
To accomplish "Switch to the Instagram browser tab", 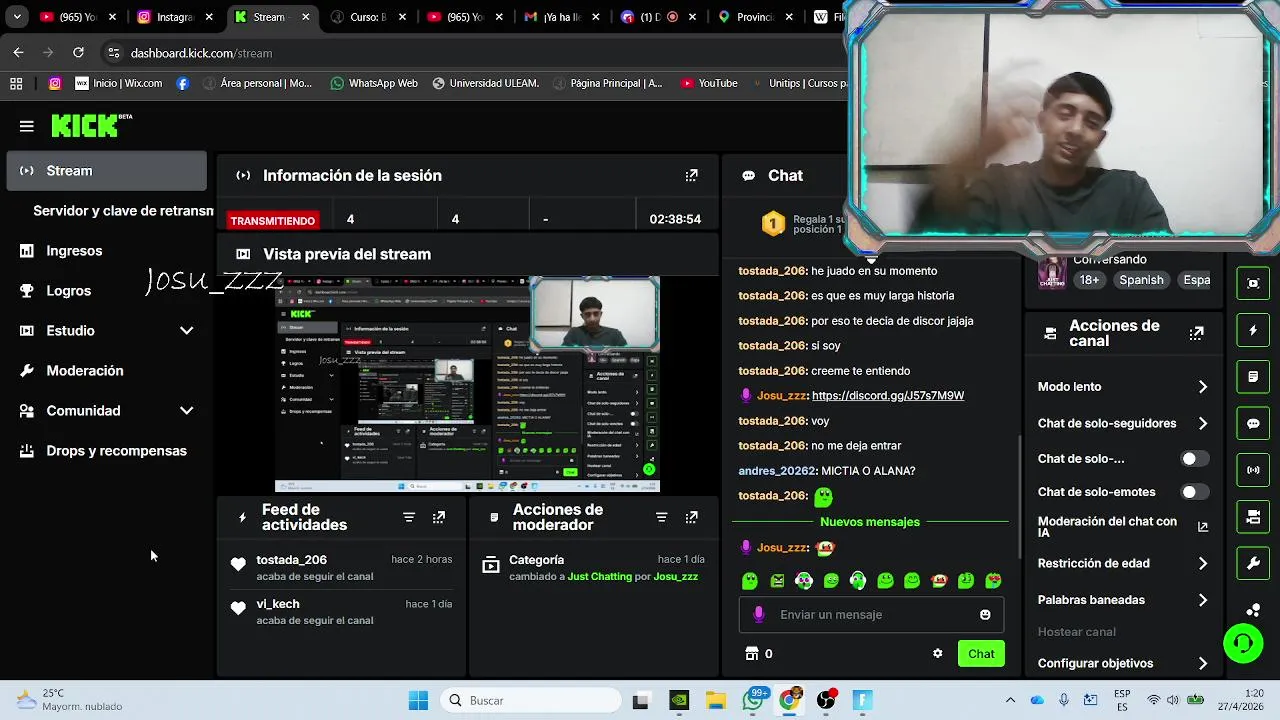I will coord(174,17).
